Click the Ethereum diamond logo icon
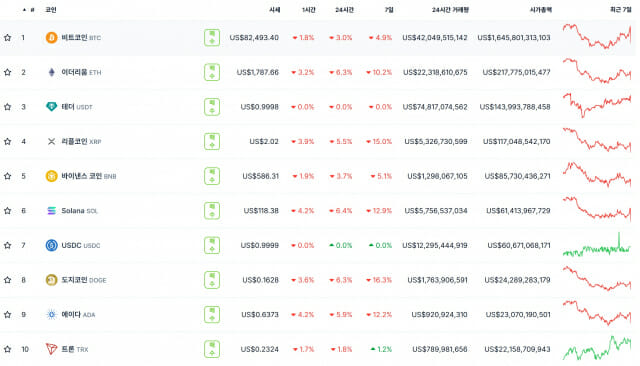640x366 pixels. pos(51,72)
